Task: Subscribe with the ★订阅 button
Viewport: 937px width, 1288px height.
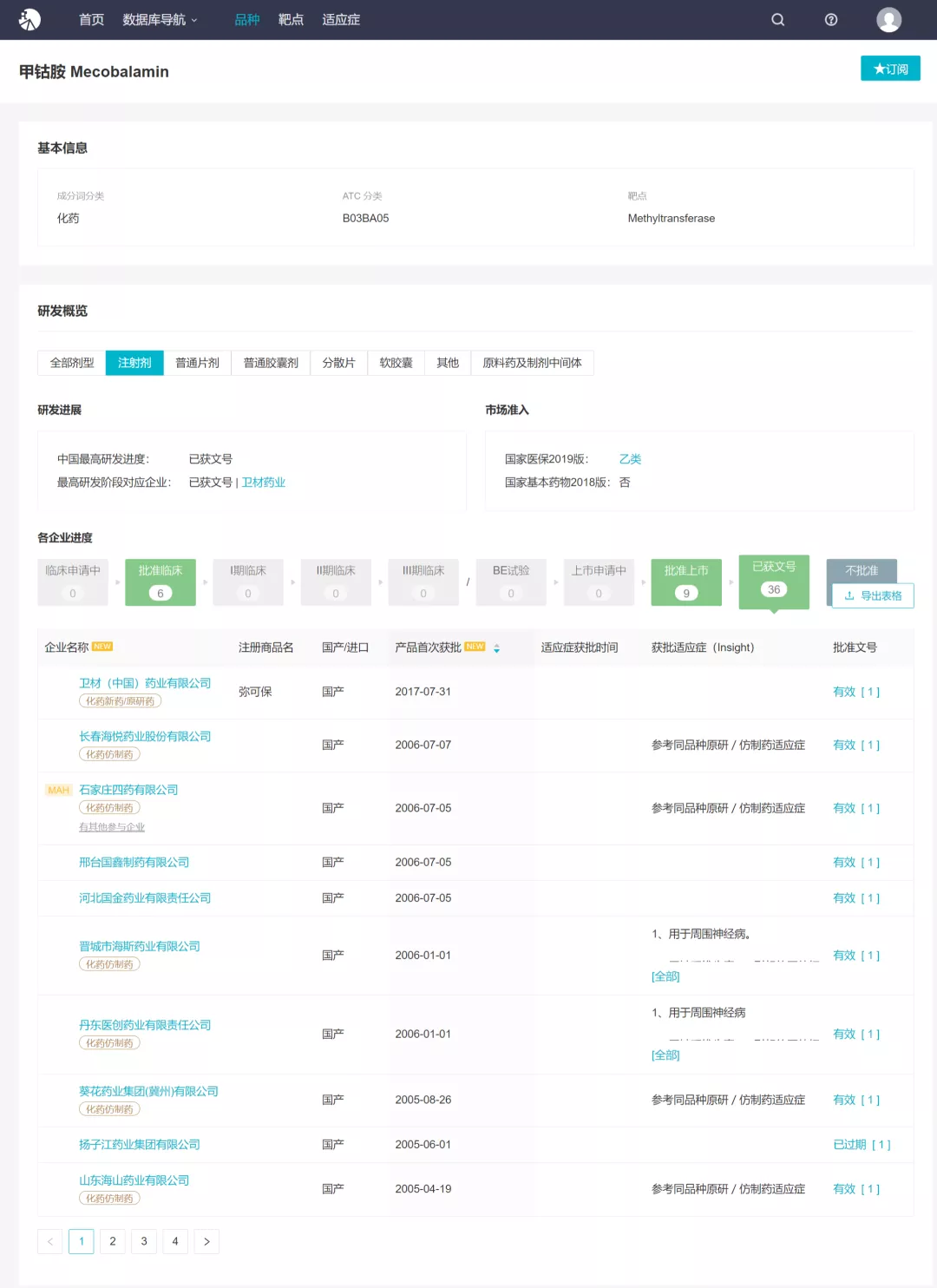Action: click(x=890, y=69)
